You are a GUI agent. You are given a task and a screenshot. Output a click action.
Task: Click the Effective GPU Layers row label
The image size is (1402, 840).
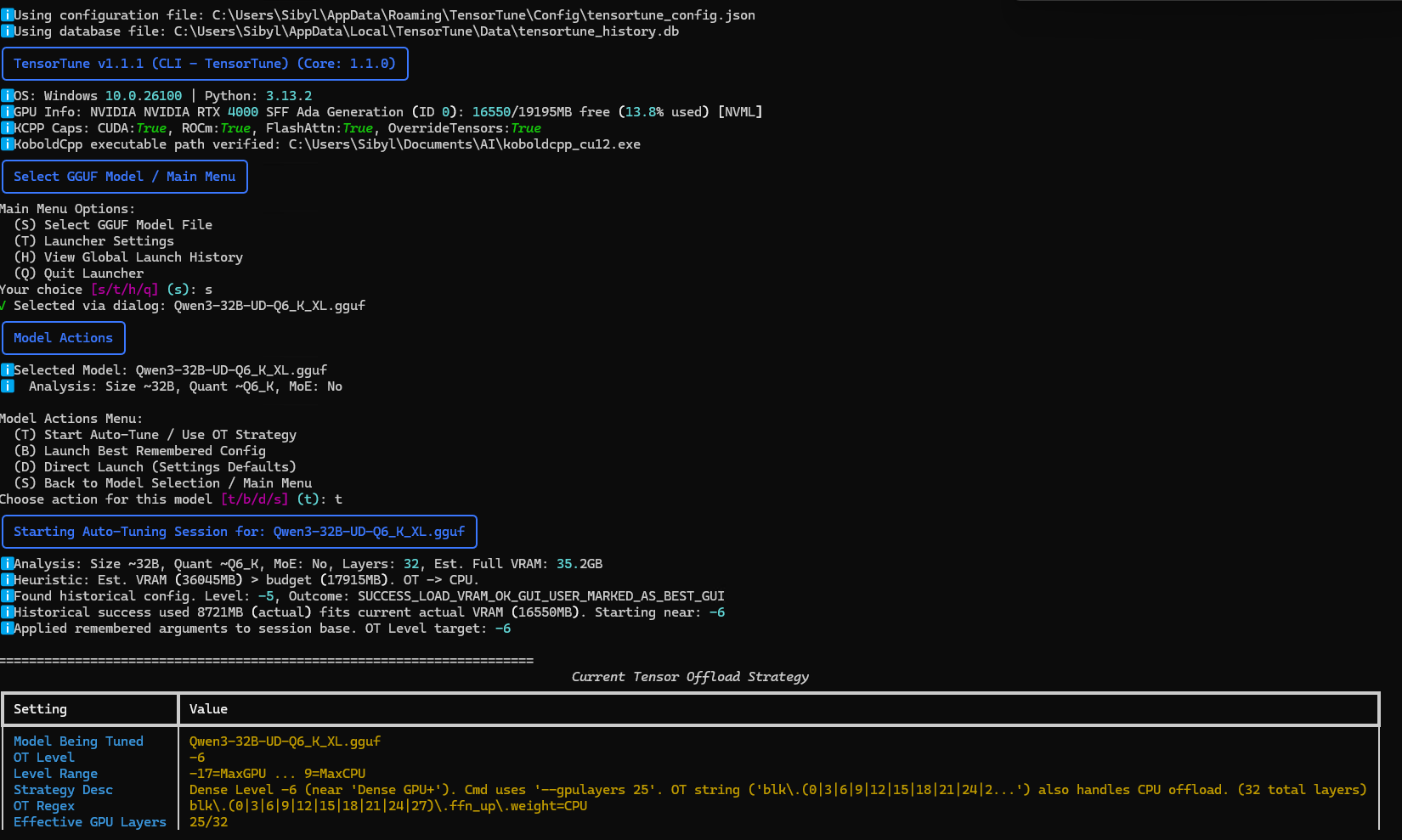click(x=90, y=822)
